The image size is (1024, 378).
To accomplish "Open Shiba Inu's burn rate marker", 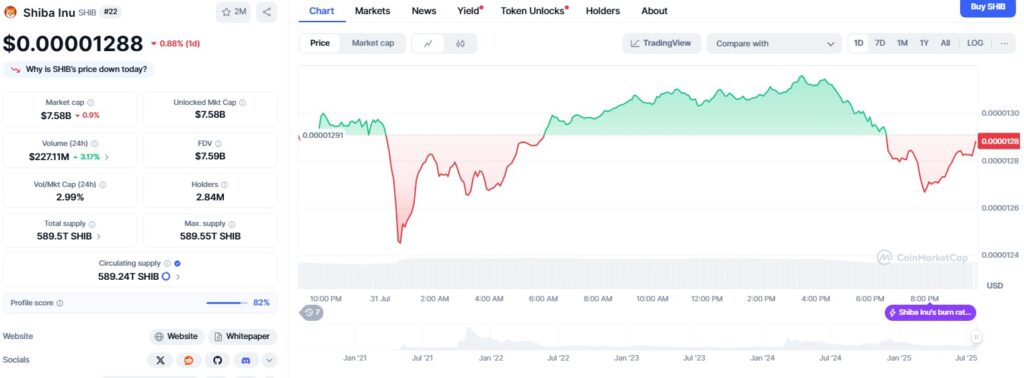I will [931, 313].
